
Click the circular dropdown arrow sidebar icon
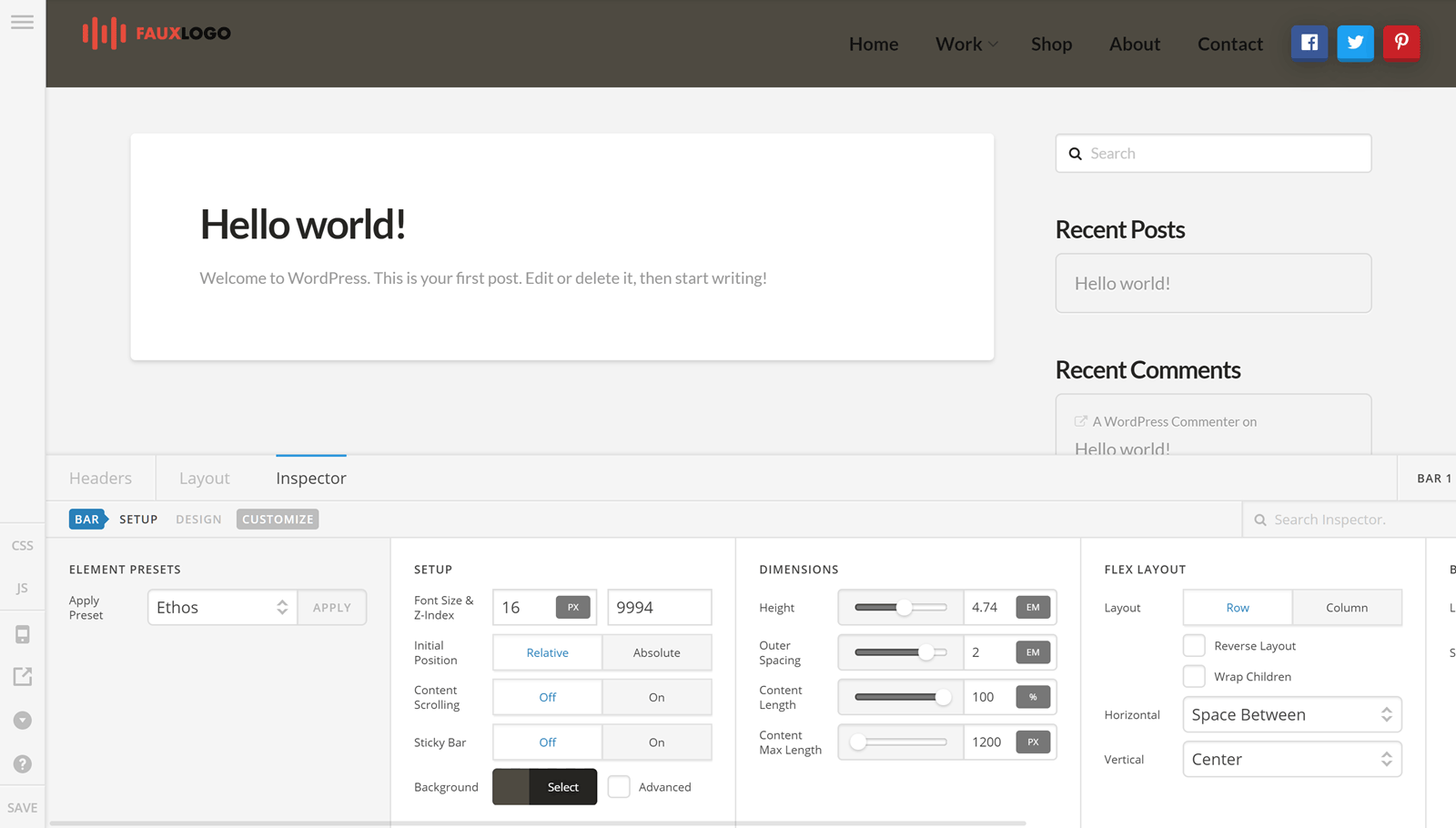click(23, 721)
